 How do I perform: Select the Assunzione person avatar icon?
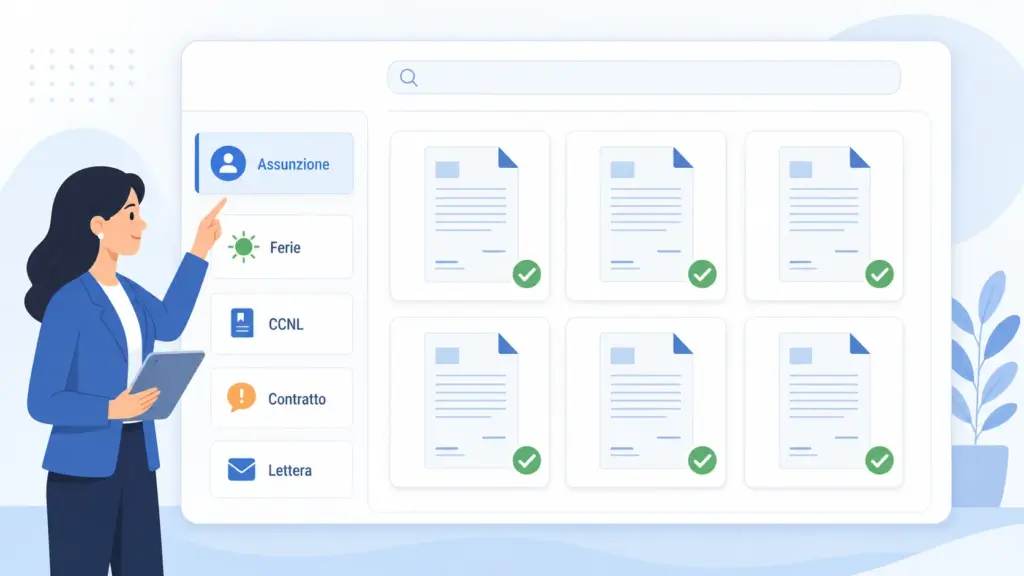pyautogui.click(x=228, y=163)
